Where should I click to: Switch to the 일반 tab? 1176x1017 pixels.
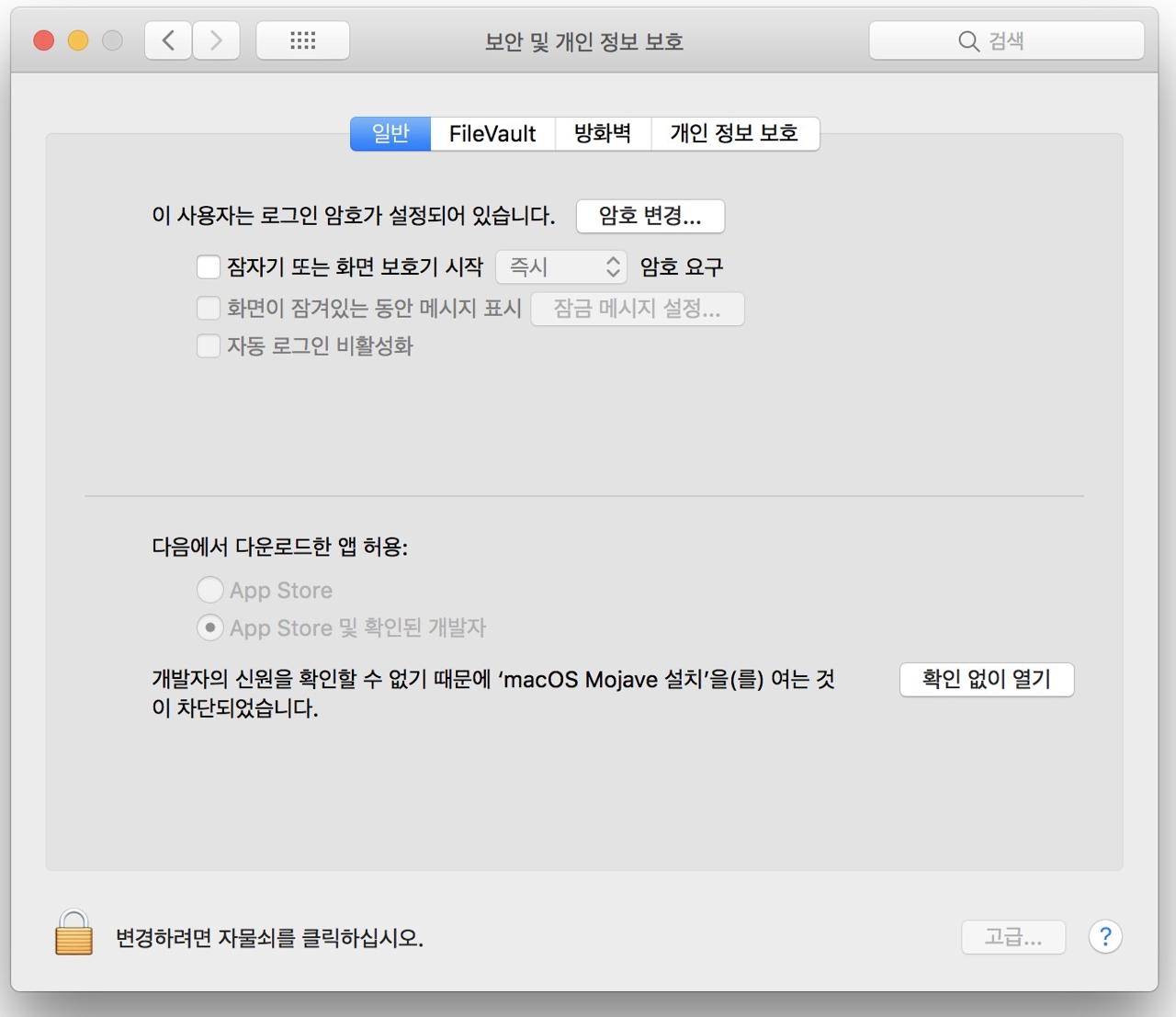click(390, 133)
